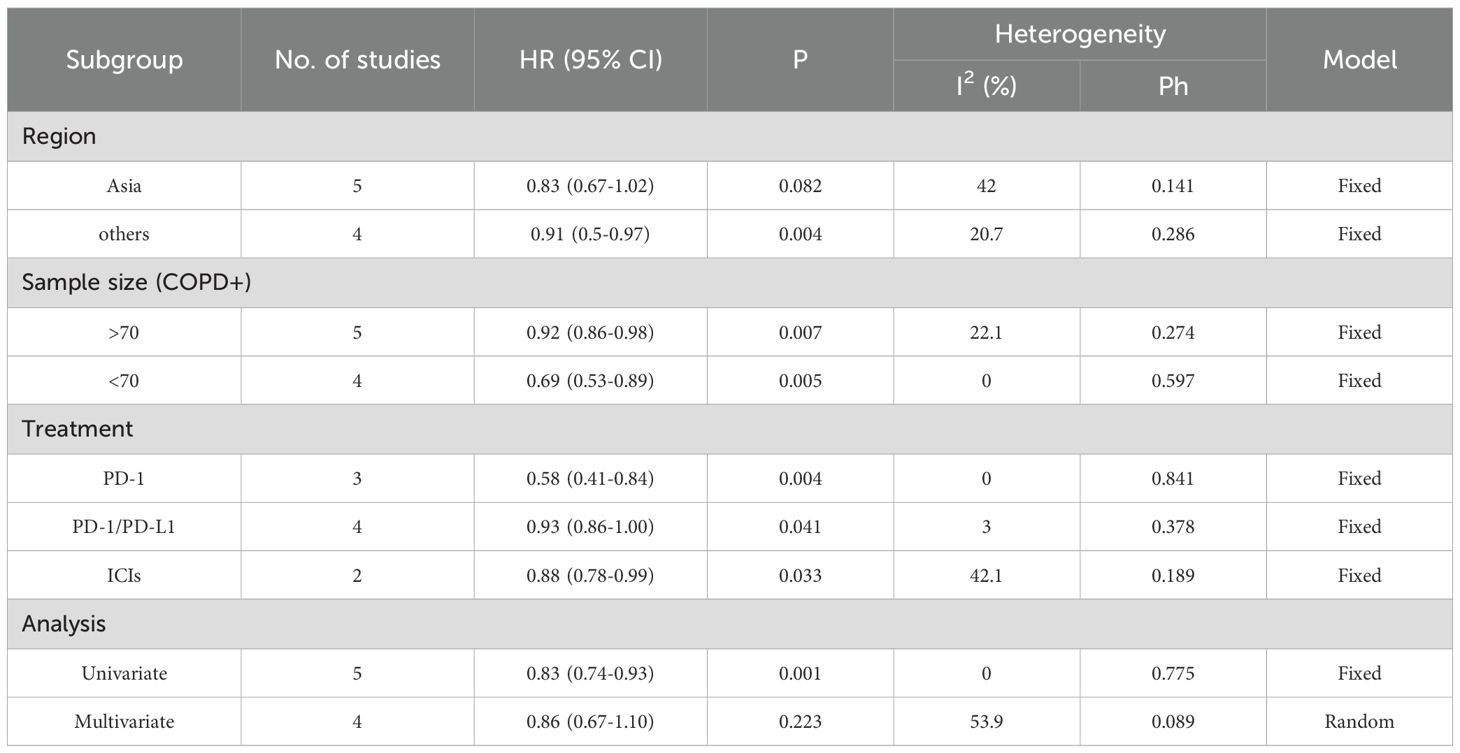Screen dimensions: 1460x753
Task: Click the Region section row
Action: [x=59, y=136]
